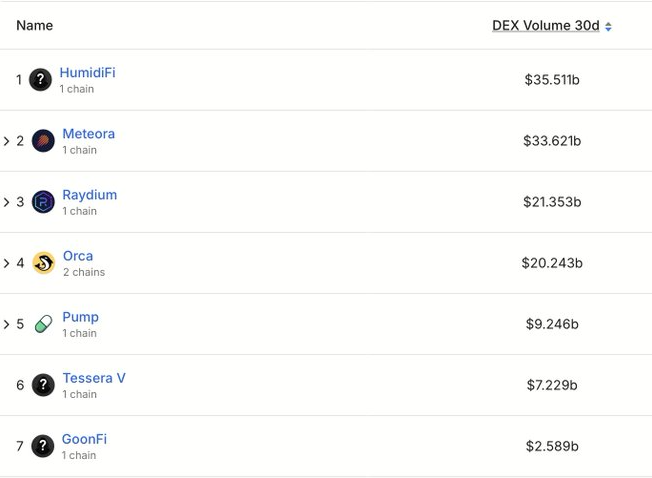Open the Raydium protocol link
The height and width of the screenshot is (478, 652).
point(89,195)
